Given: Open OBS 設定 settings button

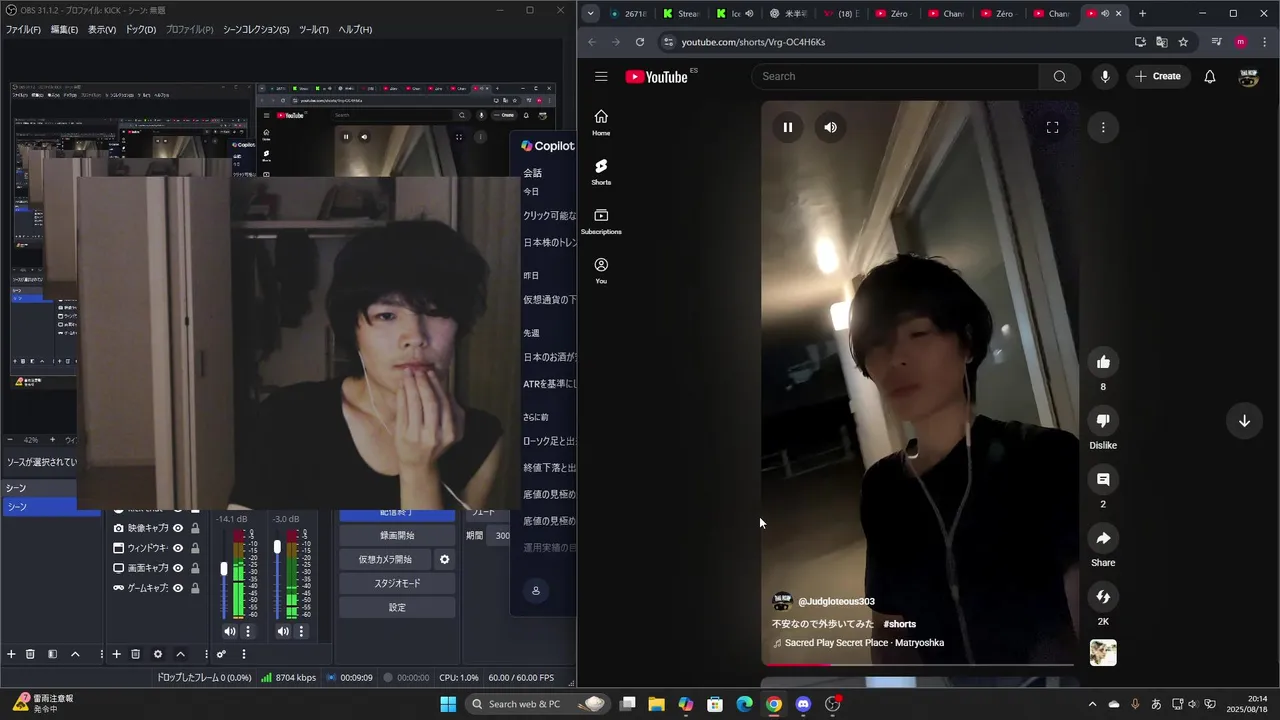Looking at the screenshot, I should (x=397, y=607).
